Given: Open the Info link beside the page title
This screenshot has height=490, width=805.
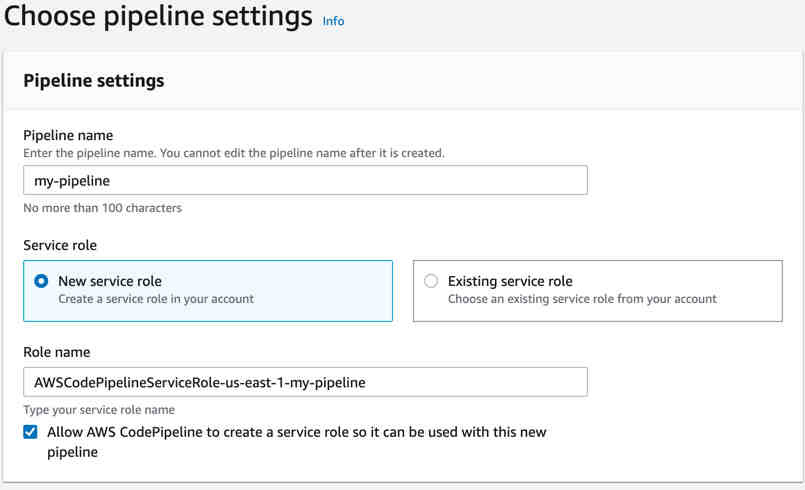Looking at the screenshot, I should pyautogui.click(x=333, y=21).
